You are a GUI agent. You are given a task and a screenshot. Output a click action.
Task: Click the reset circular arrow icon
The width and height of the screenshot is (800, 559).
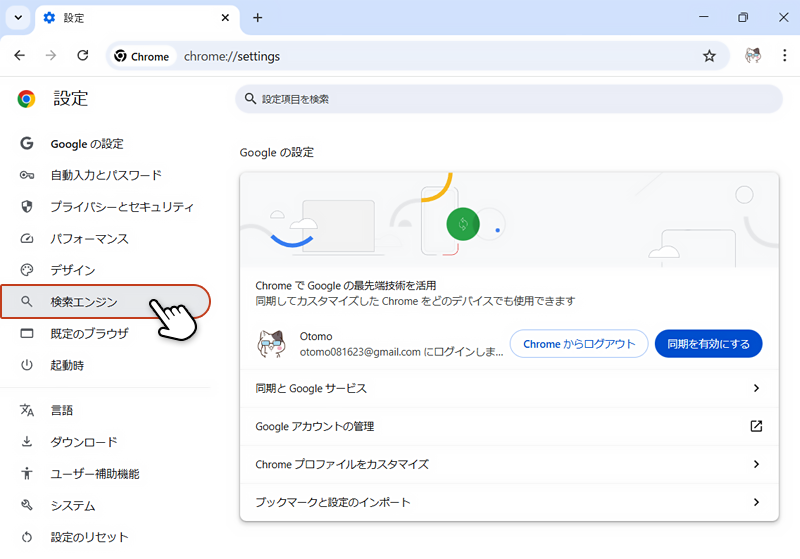[27, 537]
